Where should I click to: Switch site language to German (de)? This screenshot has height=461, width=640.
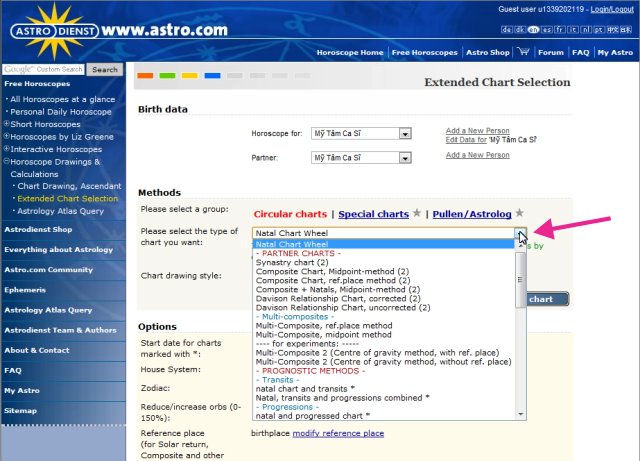pos(507,31)
